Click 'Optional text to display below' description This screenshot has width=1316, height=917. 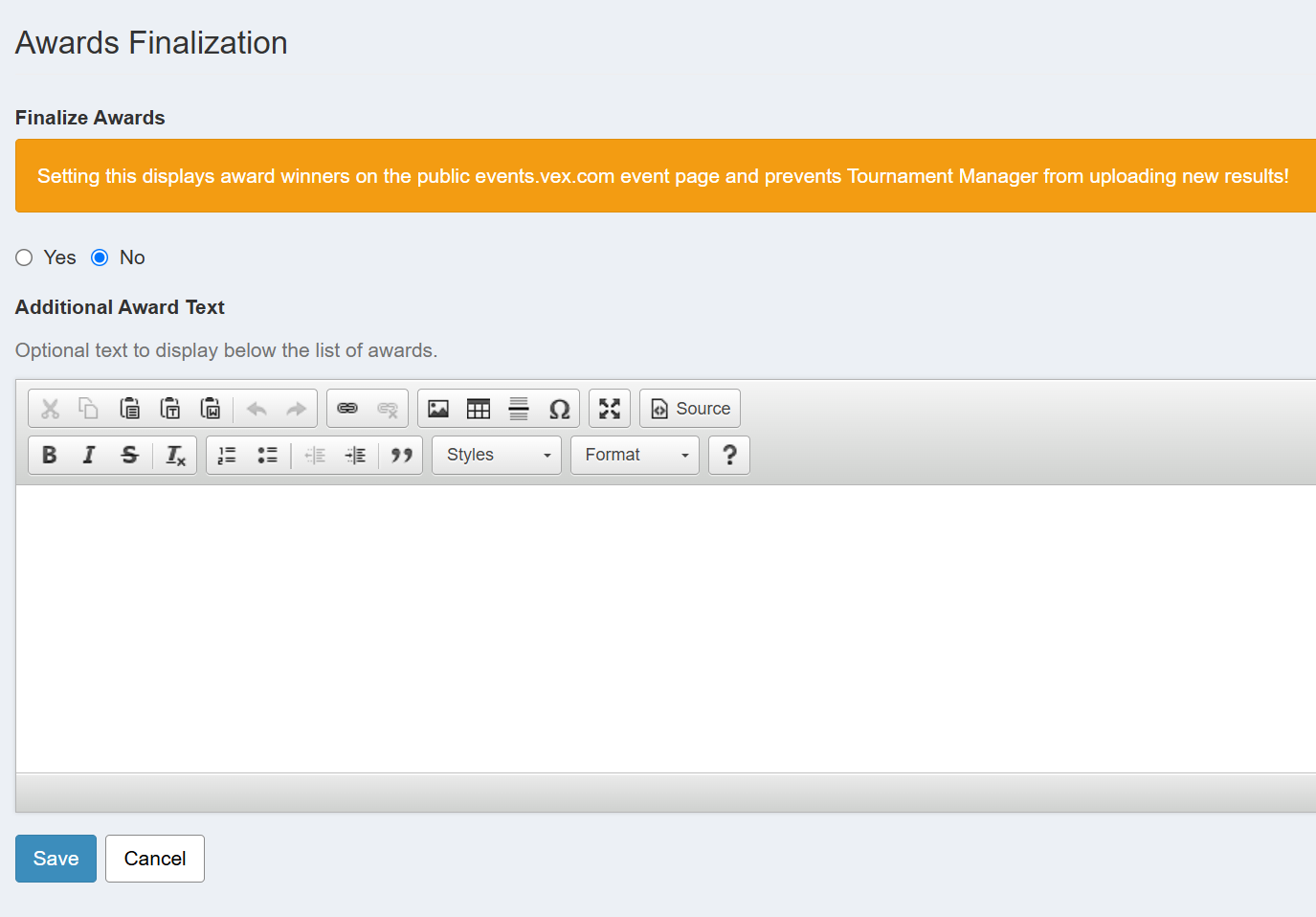click(226, 350)
